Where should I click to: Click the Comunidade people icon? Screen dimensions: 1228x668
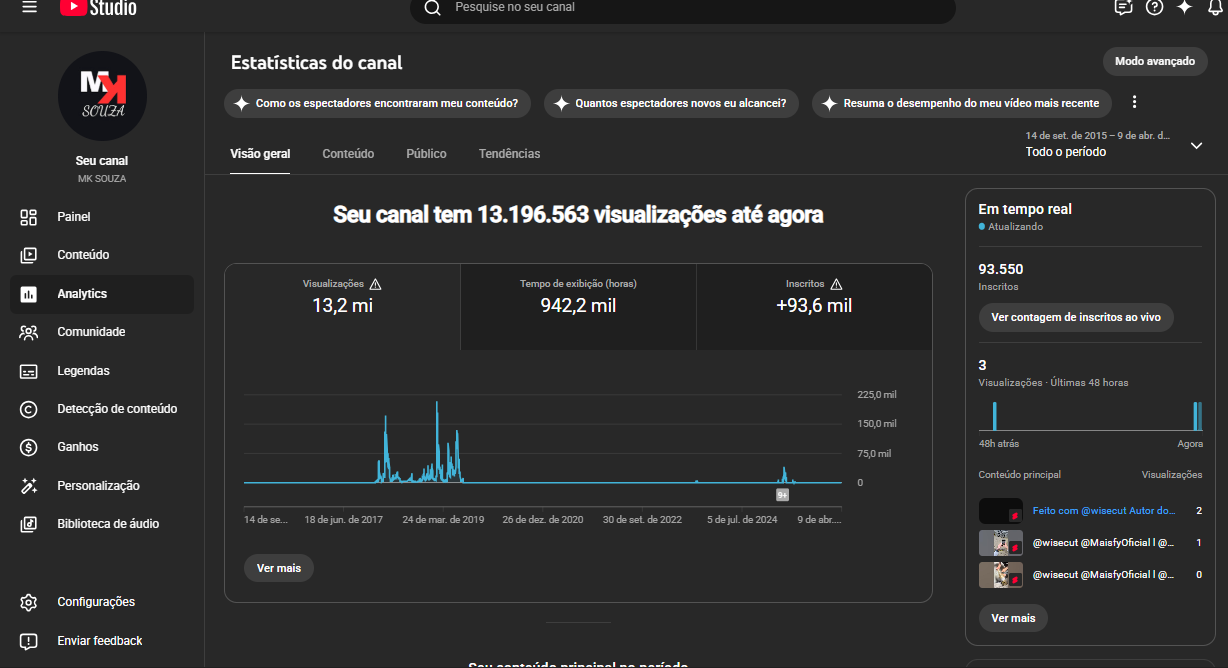pos(28,332)
